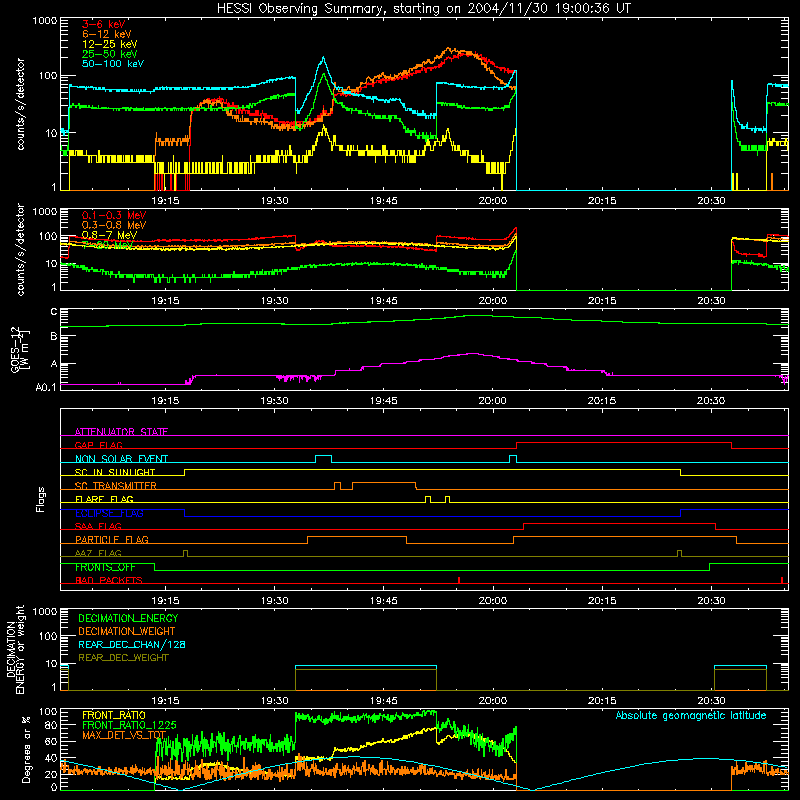Click the REAR_DEC_CHAN/128 legend label
This screenshot has height=800, width=800.
(x=132, y=644)
